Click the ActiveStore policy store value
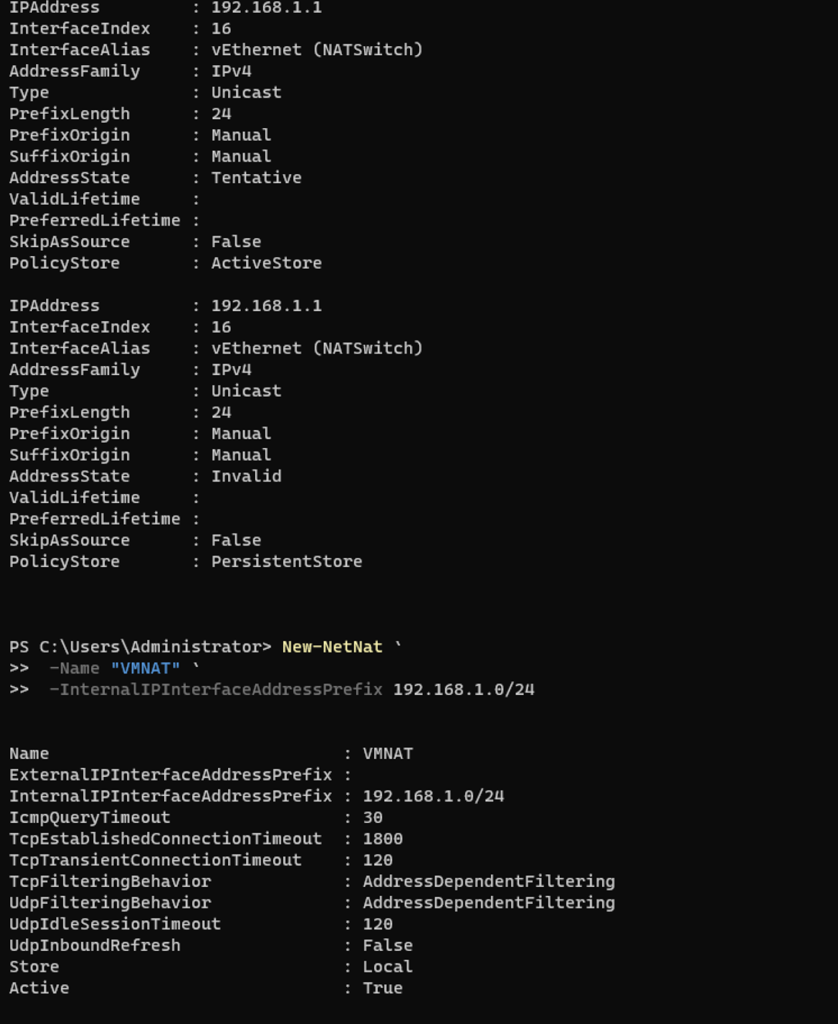Image resolution: width=838 pixels, height=1024 pixels. (x=266, y=263)
